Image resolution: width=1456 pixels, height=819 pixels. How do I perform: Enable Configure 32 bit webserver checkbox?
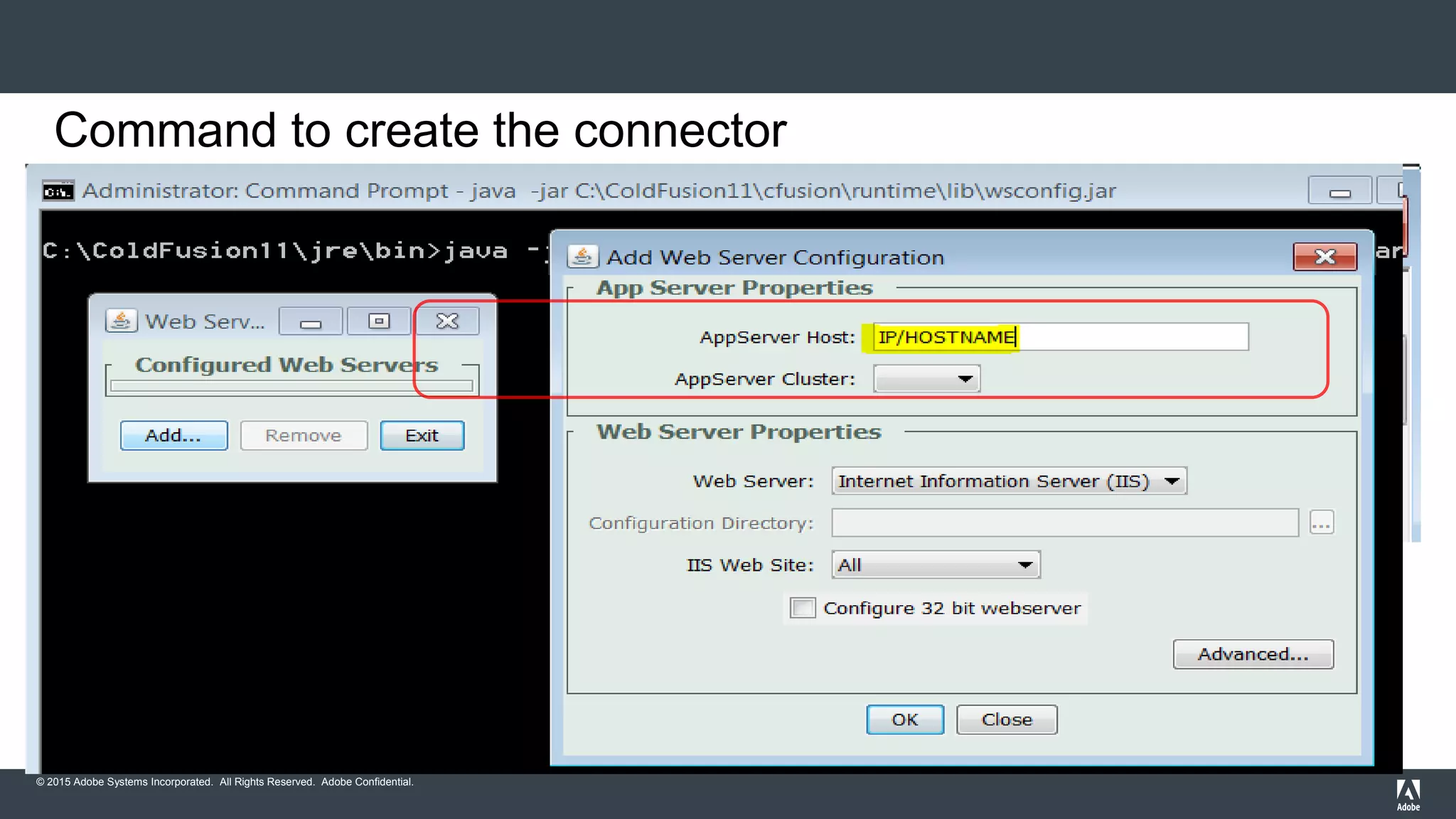coord(803,608)
